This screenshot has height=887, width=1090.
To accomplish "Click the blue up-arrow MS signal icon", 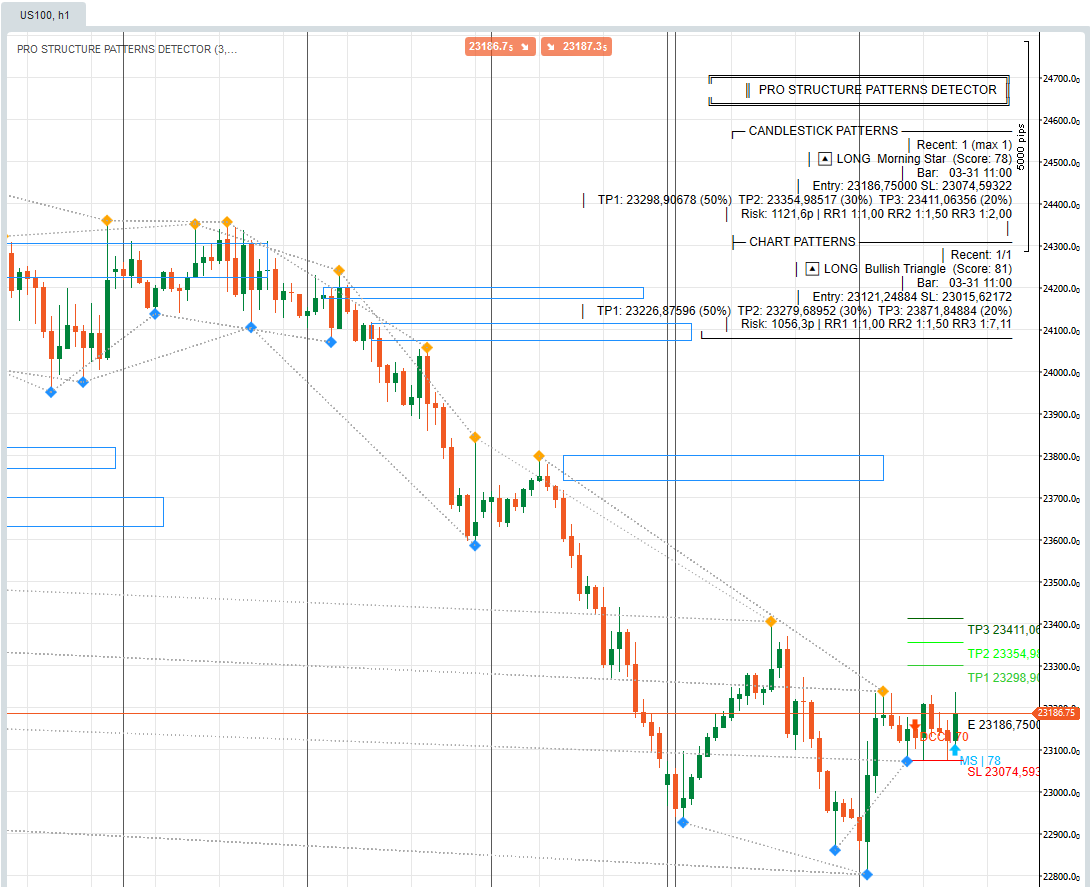I will 955,749.
